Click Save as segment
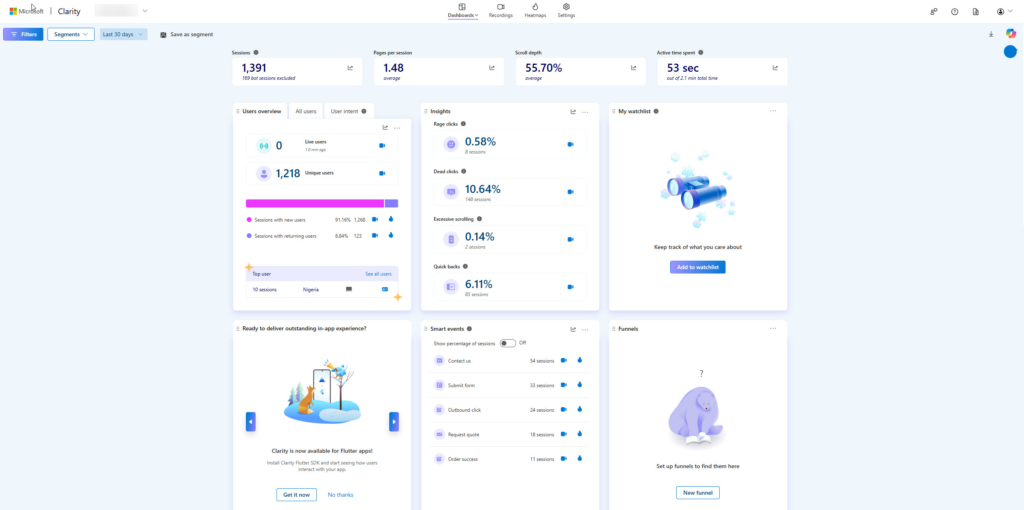The width and height of the screenshot is (1024, 510). point(186,34)
